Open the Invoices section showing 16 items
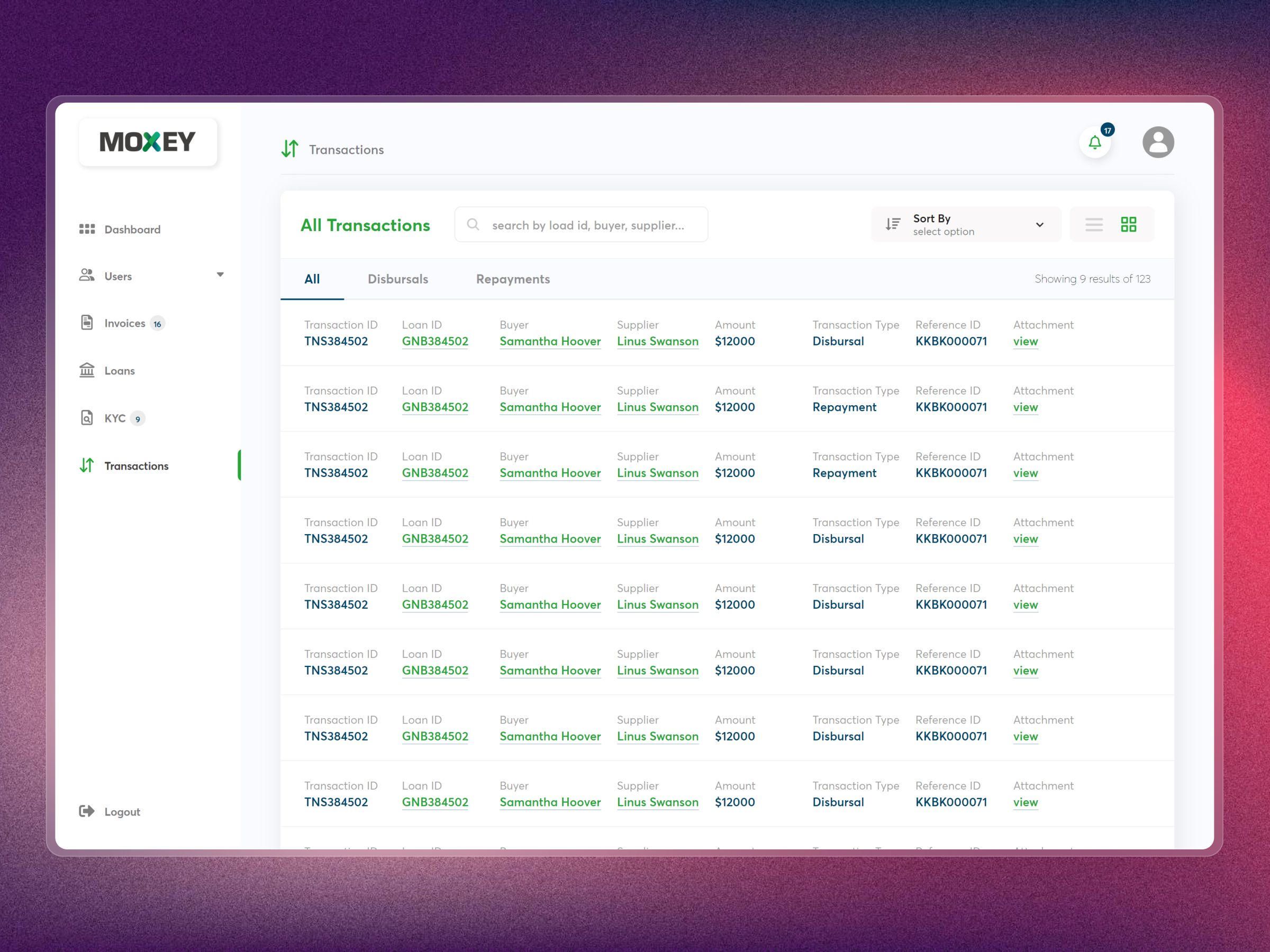1270x952 pixels. [125, 323]
